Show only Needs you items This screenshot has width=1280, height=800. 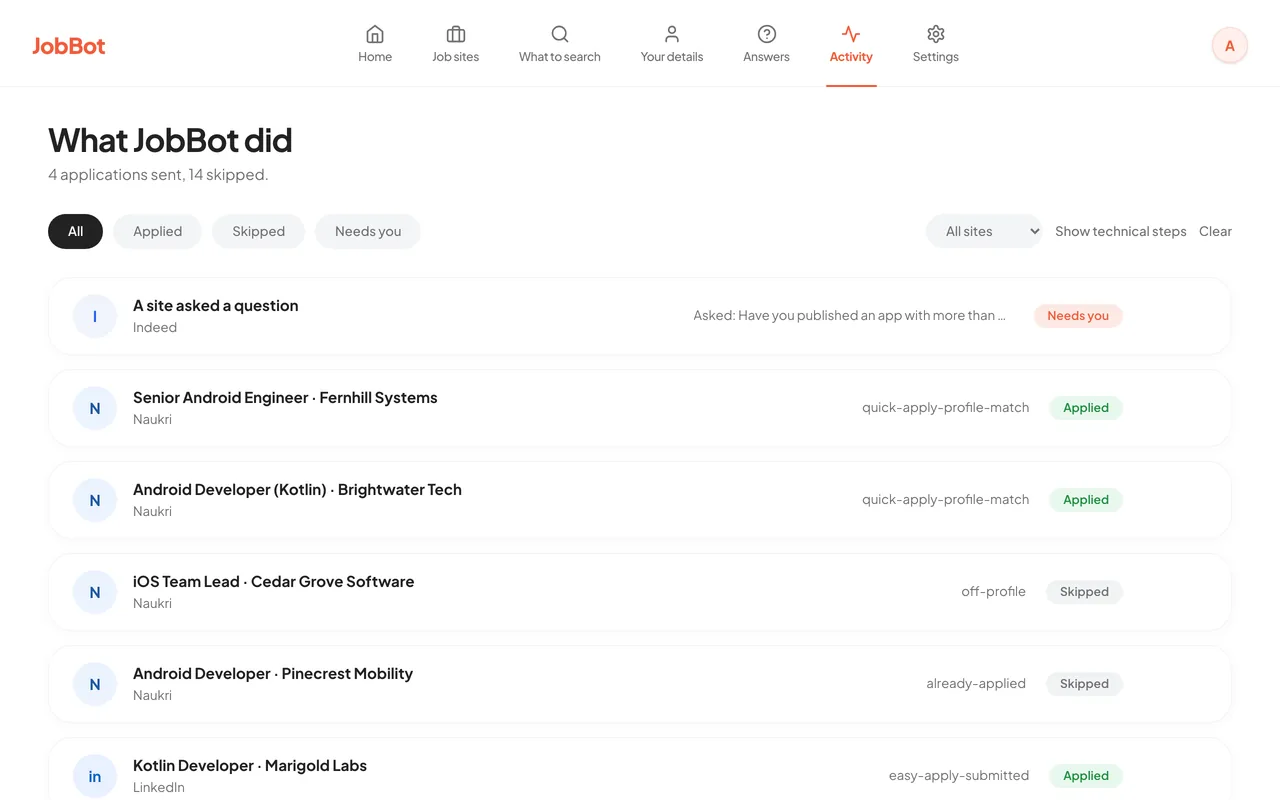368,231
